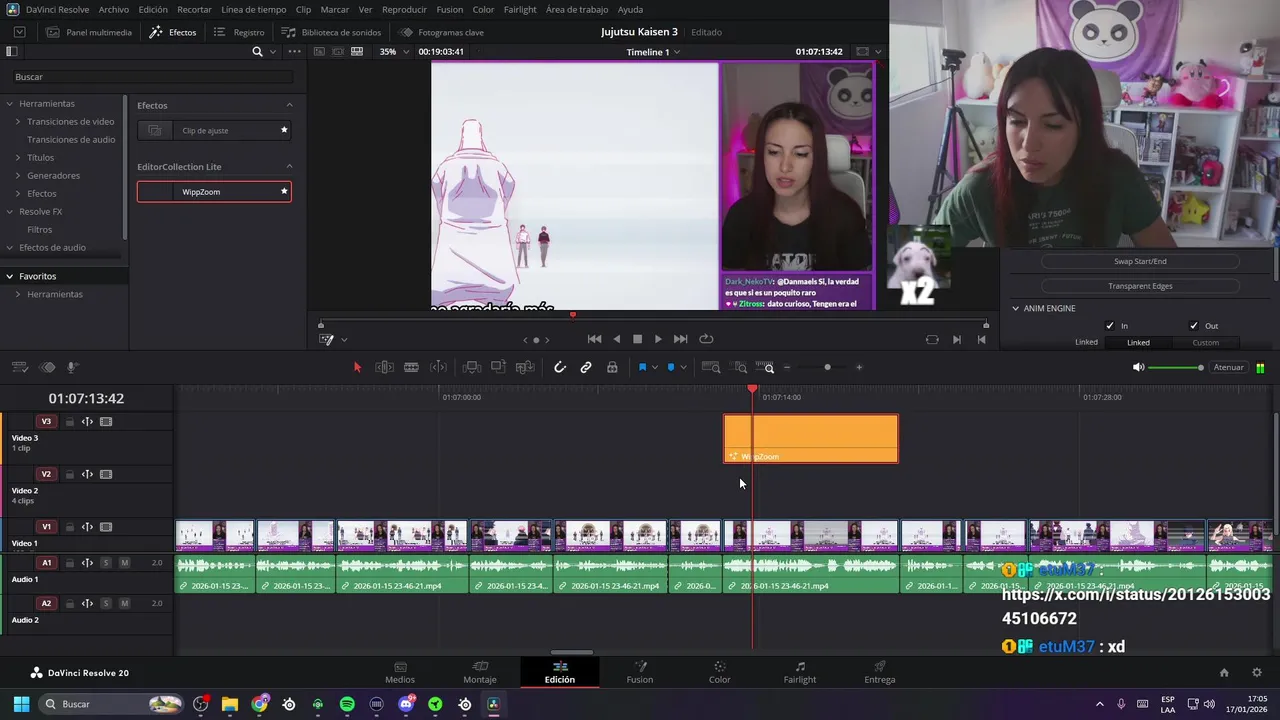Uncheck the Out checkbox in Anim Engine
This screenshot has width=1280, height=720.
pos(1193,326)
